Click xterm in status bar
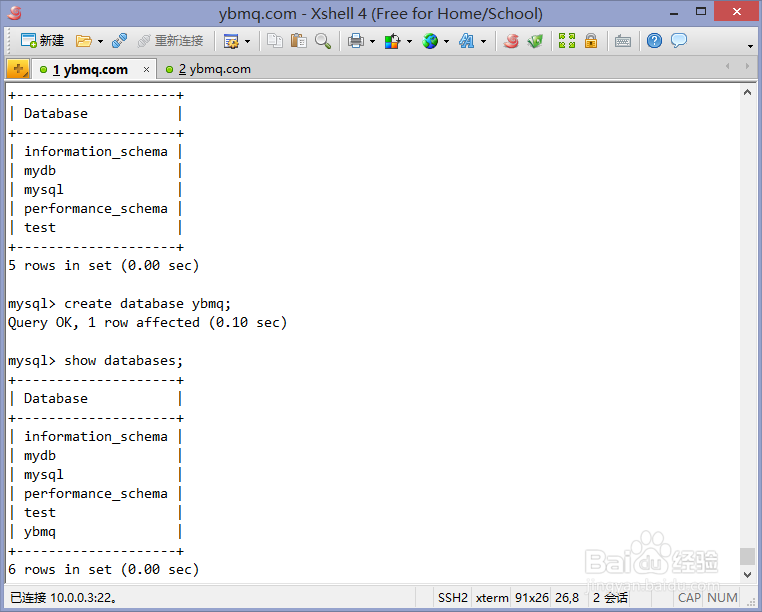This screenshot has height=612, width=762. pyautogui.click(x=492, y=597)
